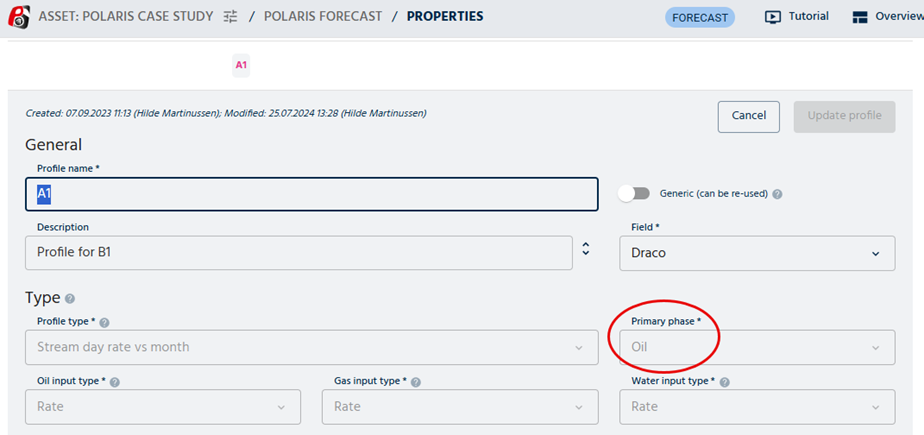
Task: Open the Field dropdown showing Draco
Action: tap(757, 253)
